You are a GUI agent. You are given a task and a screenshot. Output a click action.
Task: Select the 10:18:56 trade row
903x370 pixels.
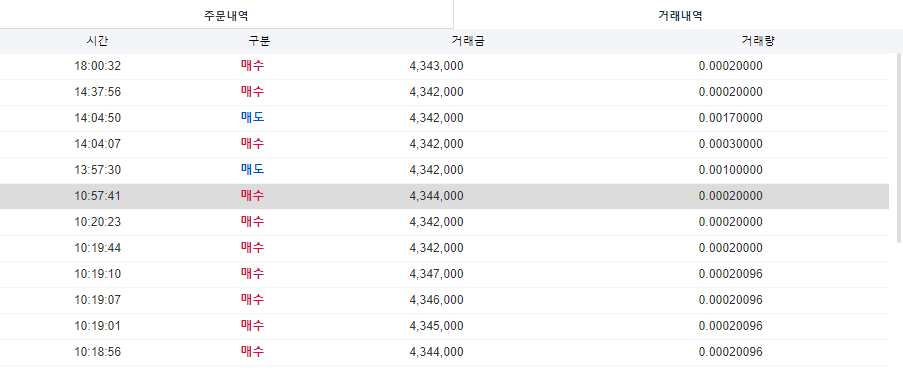(445, 352)
